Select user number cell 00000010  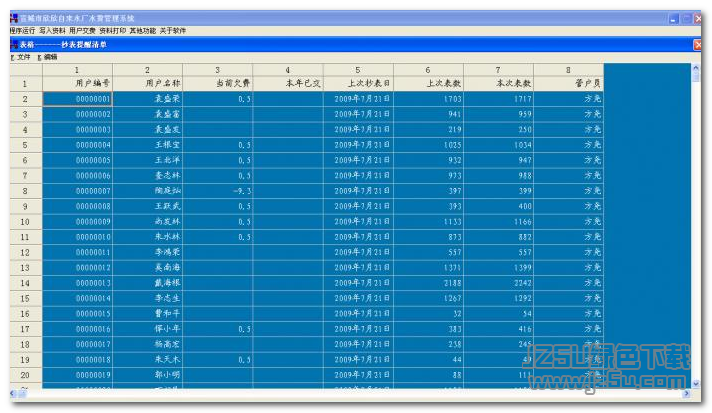click(78, 237)
